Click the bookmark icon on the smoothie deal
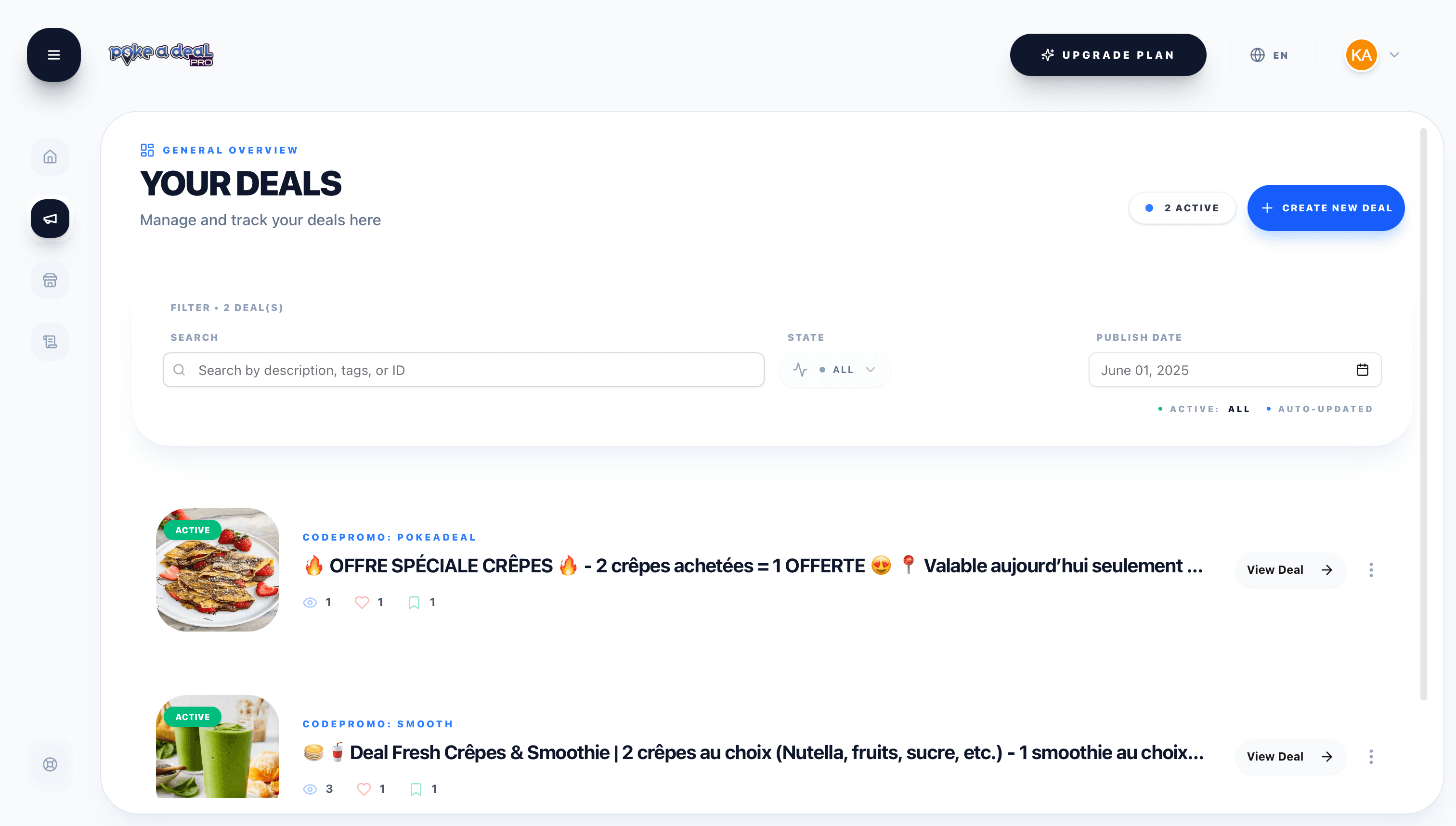 tap(416, 788)
